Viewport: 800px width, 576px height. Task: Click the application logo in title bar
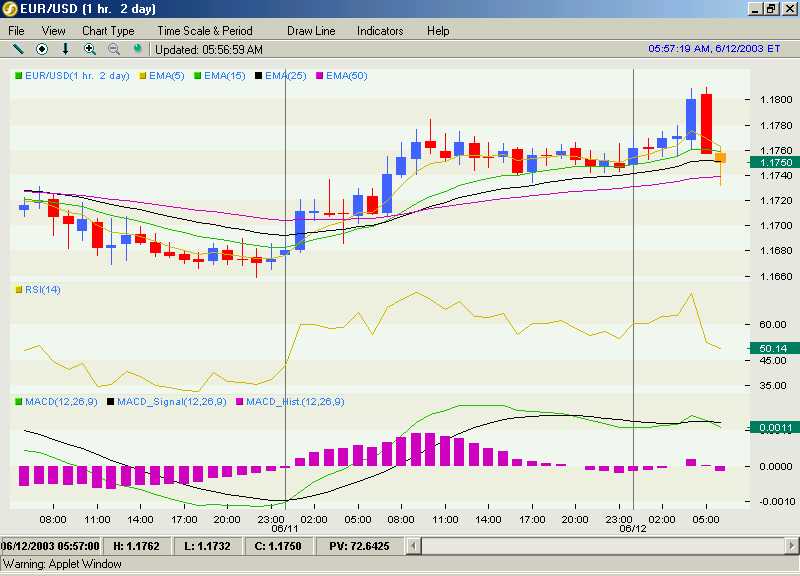(x=10, y=9)
